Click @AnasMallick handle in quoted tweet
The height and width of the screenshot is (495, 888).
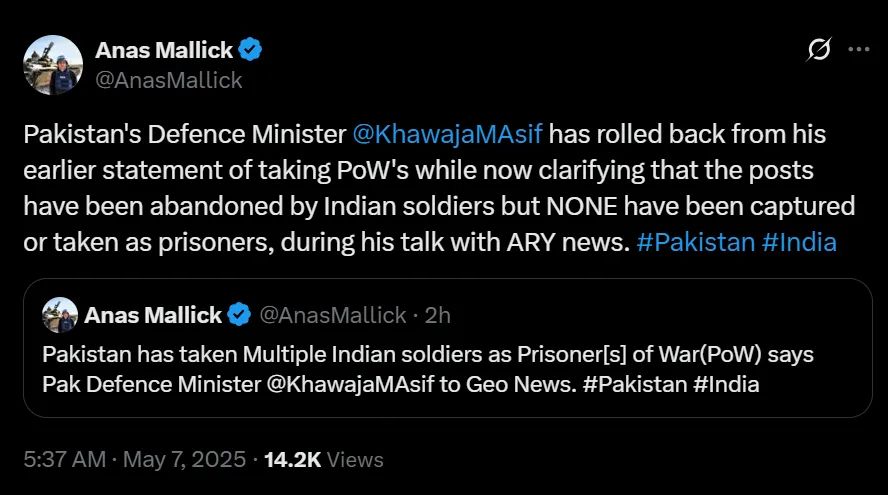click(332, 316)
